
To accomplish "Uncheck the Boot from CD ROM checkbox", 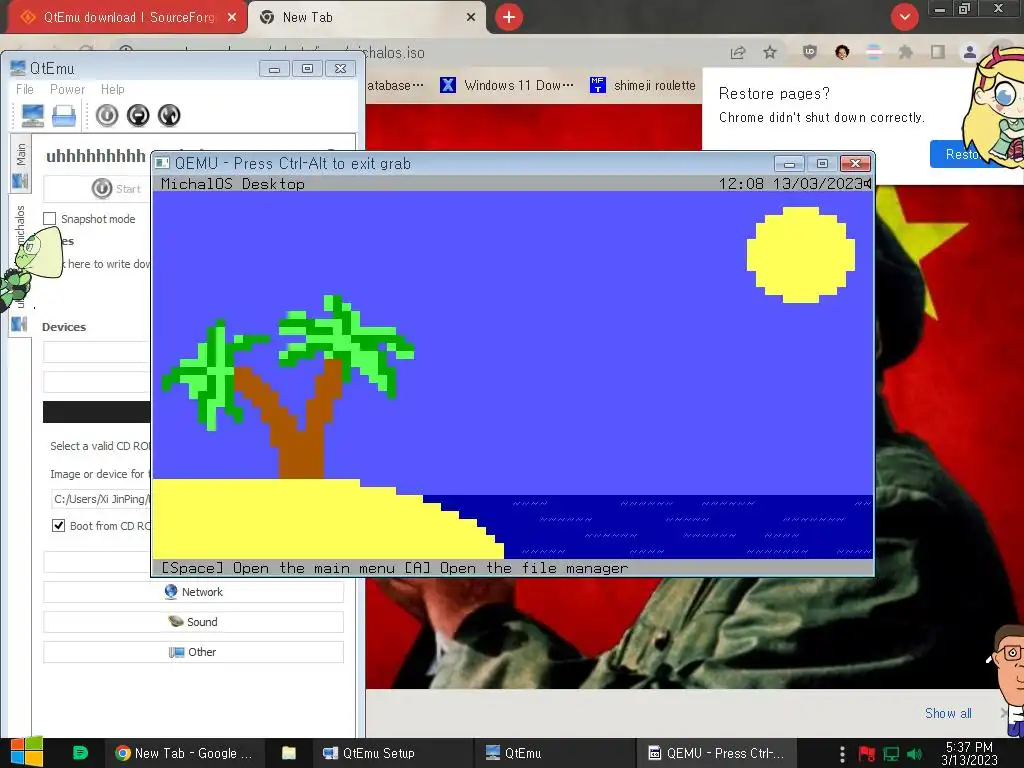I will 59,526.
